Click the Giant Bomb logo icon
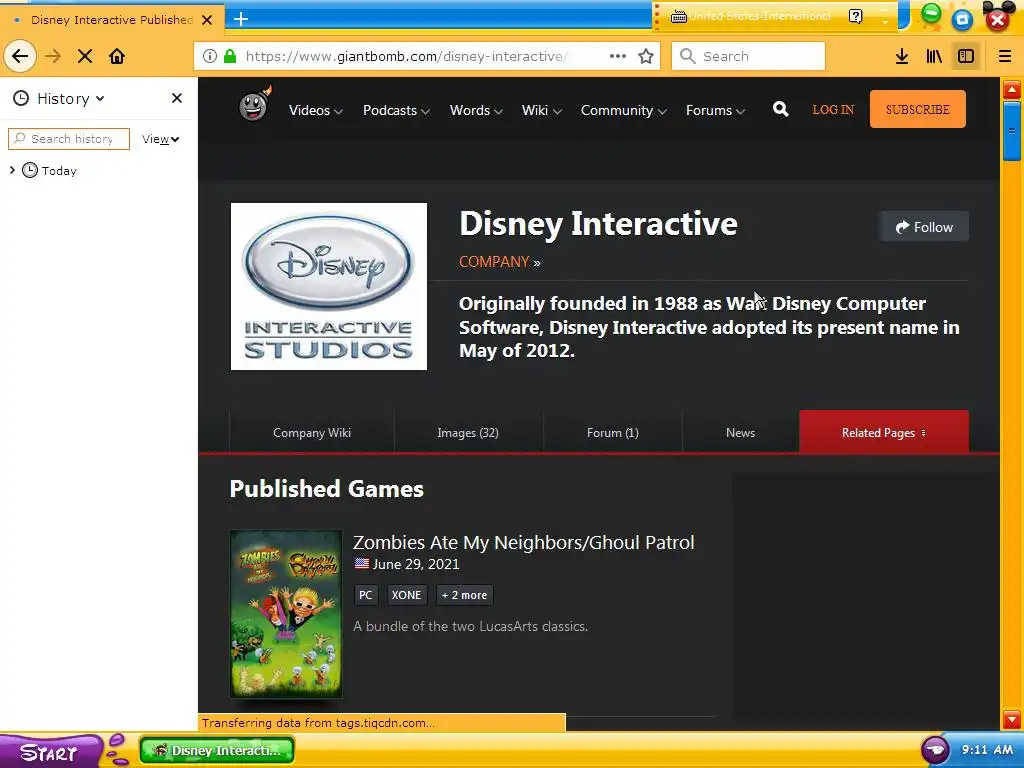This screenshot has width=1024, height=768. (254, 104)
